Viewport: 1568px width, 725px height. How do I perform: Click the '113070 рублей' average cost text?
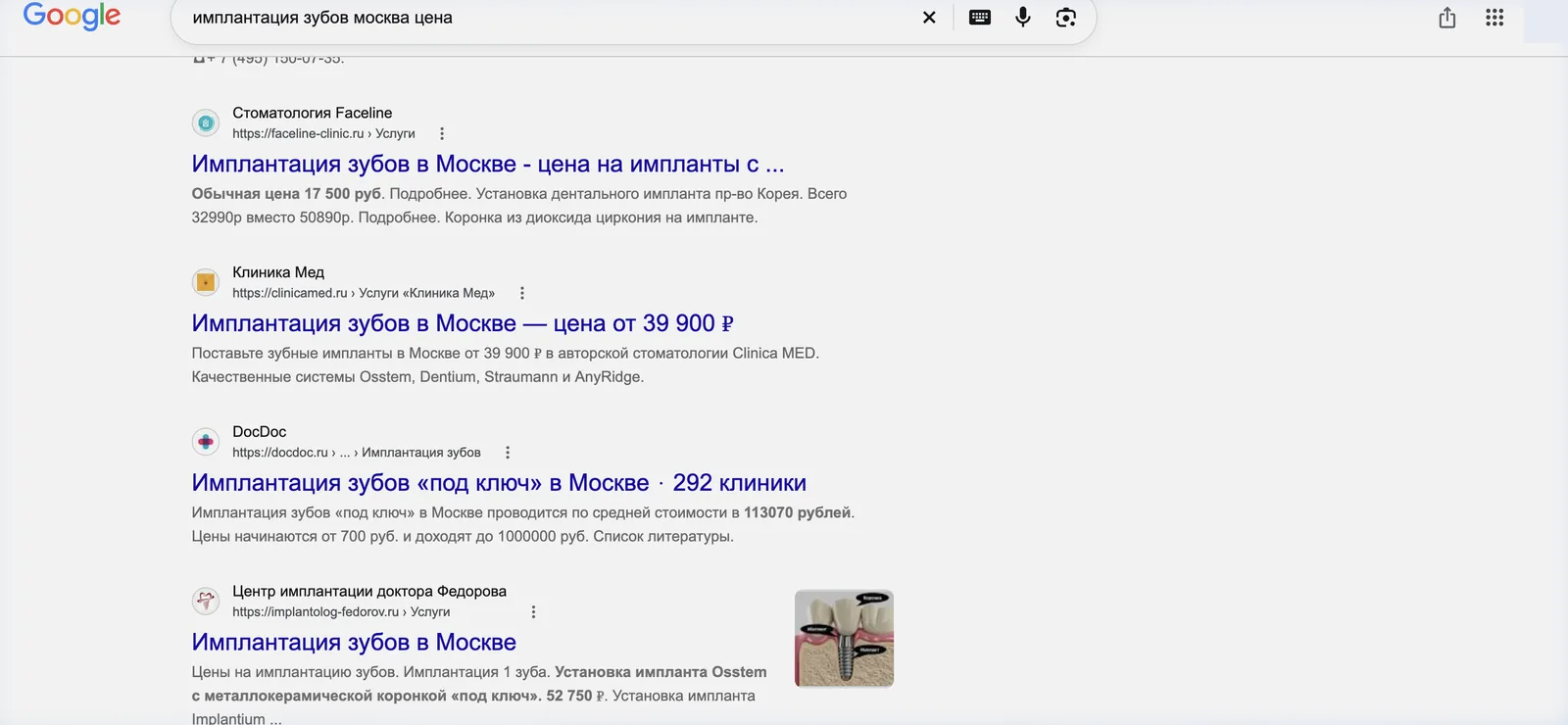tap(798, 512)
